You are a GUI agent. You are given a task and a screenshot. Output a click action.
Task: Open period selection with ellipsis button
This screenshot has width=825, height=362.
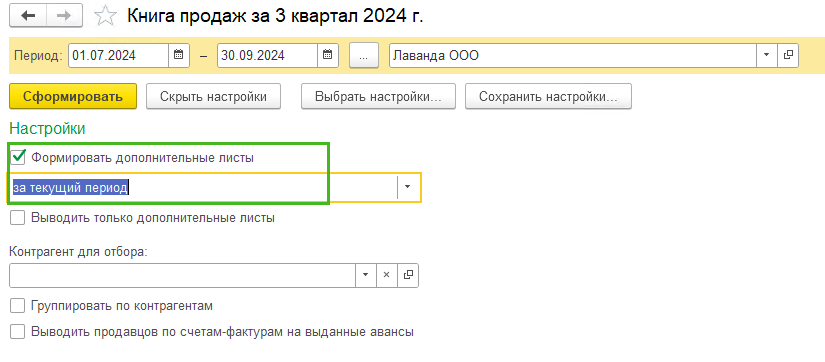364,56
